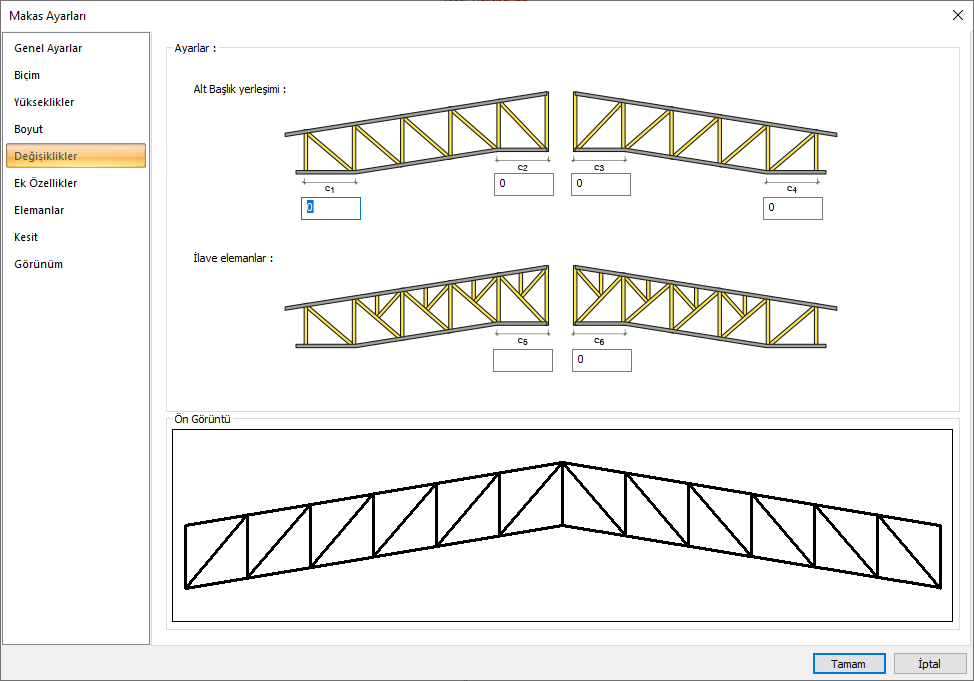Switch to Görünüm settings
This screenshot has width=974, height=681.
(x=38, y=264)
